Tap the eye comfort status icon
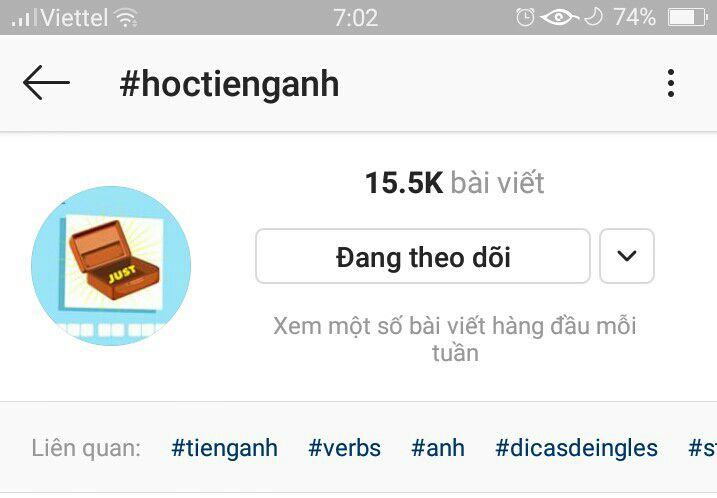The image size is (717, 498). pyautogui.click(x=559, y=17)
